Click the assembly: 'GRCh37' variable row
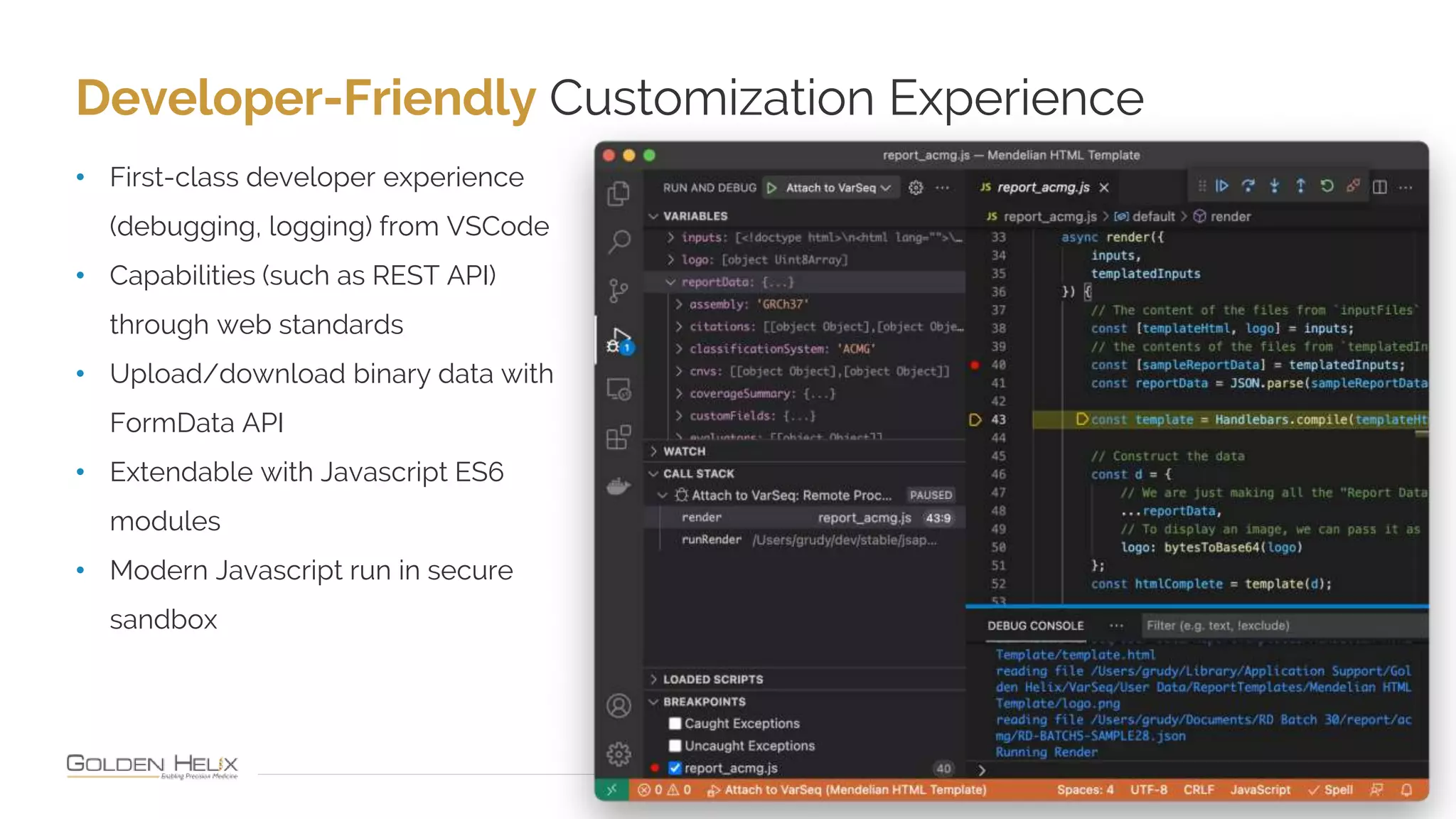The image size is (1456, 819). click(x=805, y=304)
